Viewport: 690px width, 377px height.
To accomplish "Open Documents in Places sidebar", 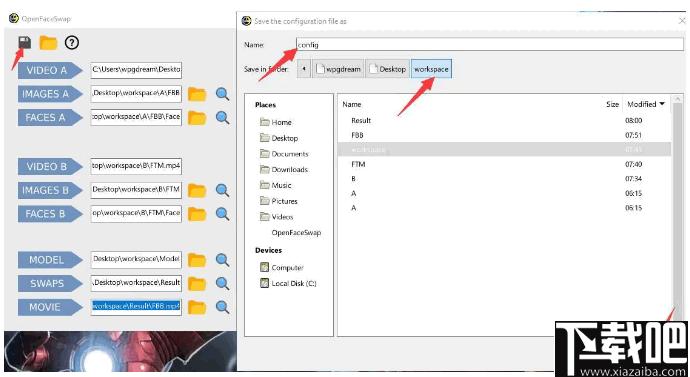I will pos(290,154).
